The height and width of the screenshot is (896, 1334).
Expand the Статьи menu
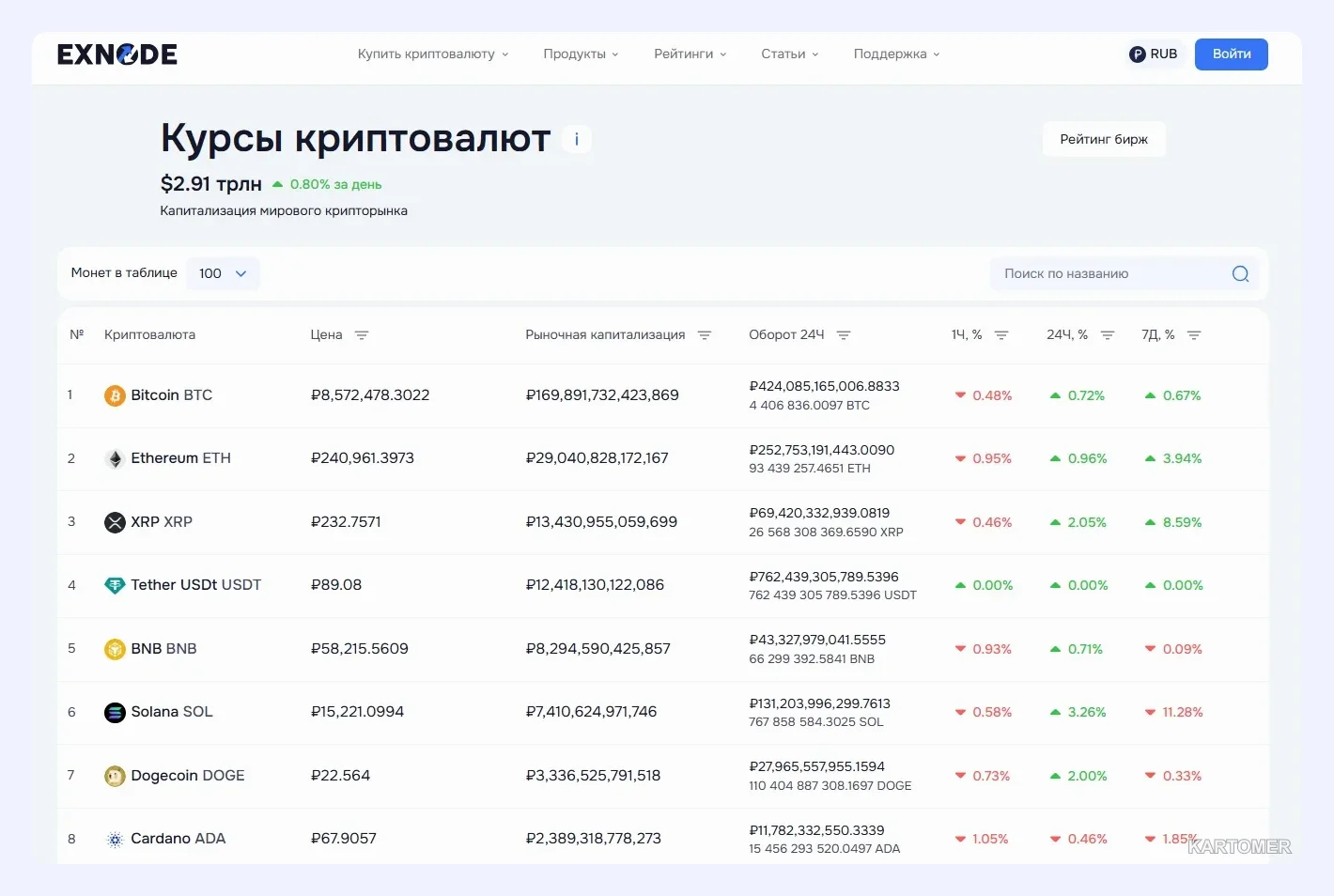[x=790, y=54]
